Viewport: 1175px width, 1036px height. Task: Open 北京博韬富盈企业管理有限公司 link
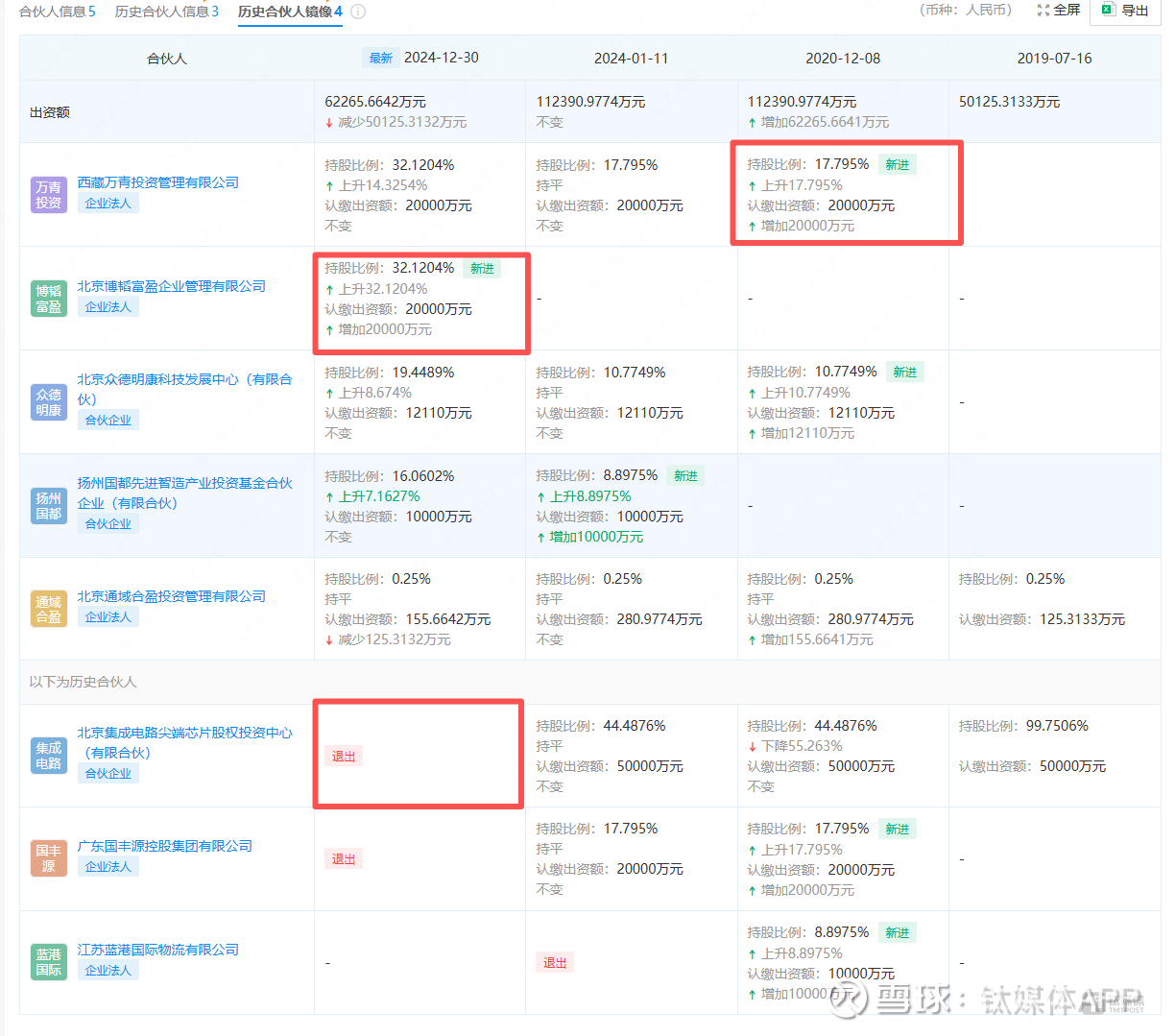click(172, 286)
